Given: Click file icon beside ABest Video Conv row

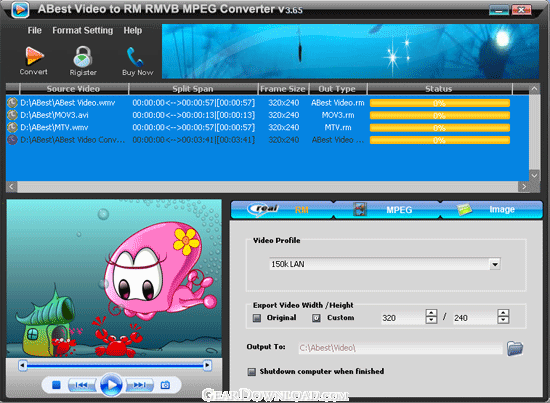Looking at the screenshot, I should (12, 140).
